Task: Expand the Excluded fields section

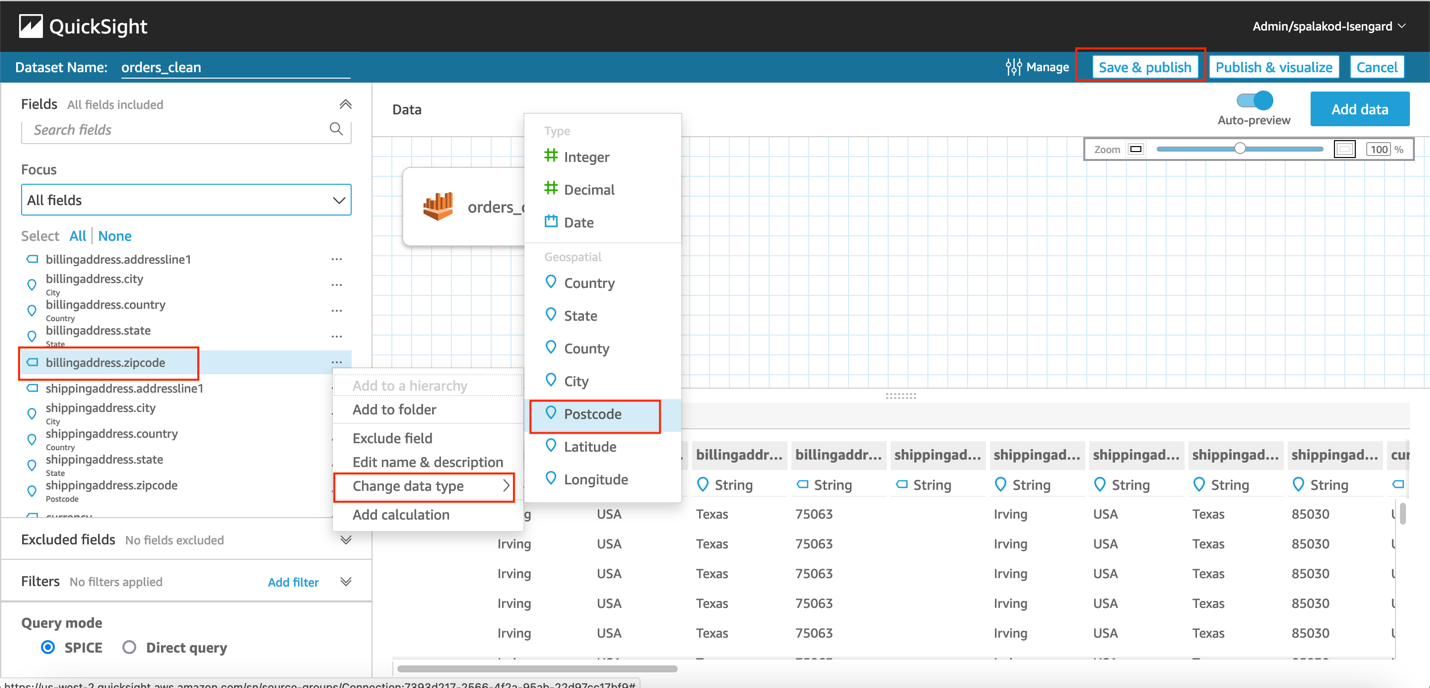Action: point(346,540)
